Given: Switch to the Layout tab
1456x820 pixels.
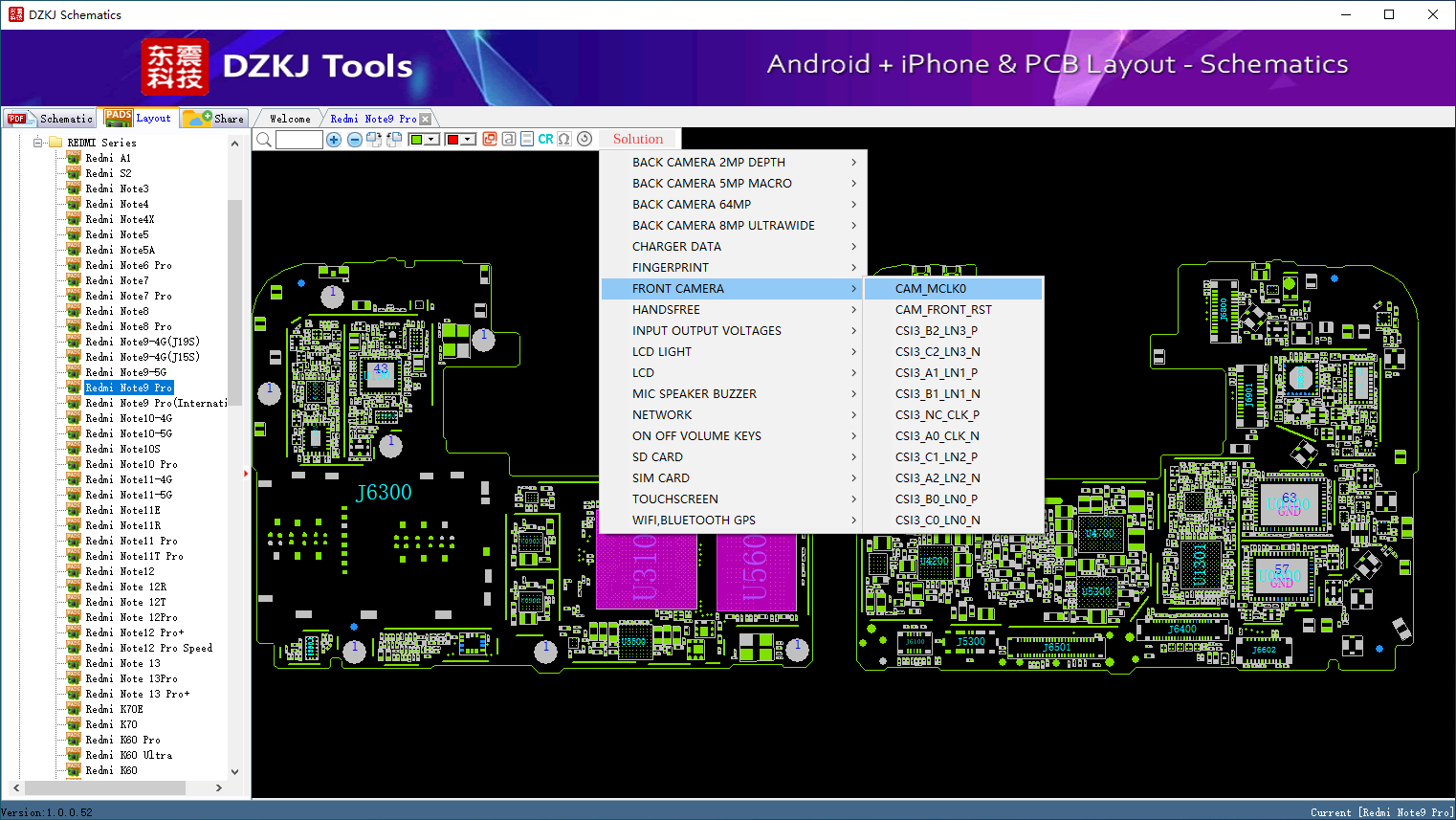Looking at the screenshot, I should click(x=139, y=118).
